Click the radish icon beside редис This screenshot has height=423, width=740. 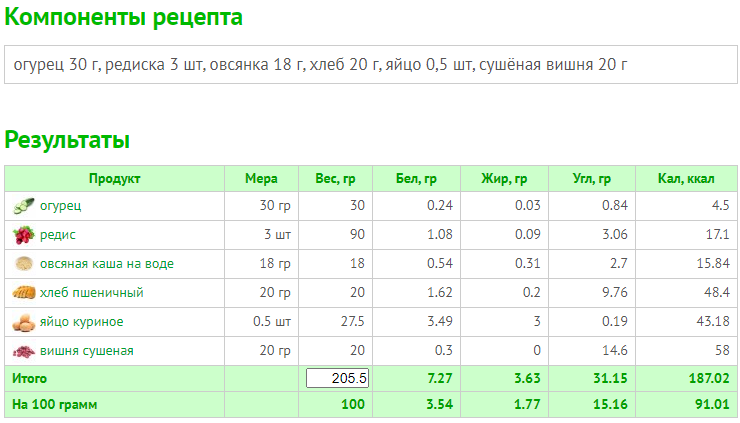coord(24,235)
